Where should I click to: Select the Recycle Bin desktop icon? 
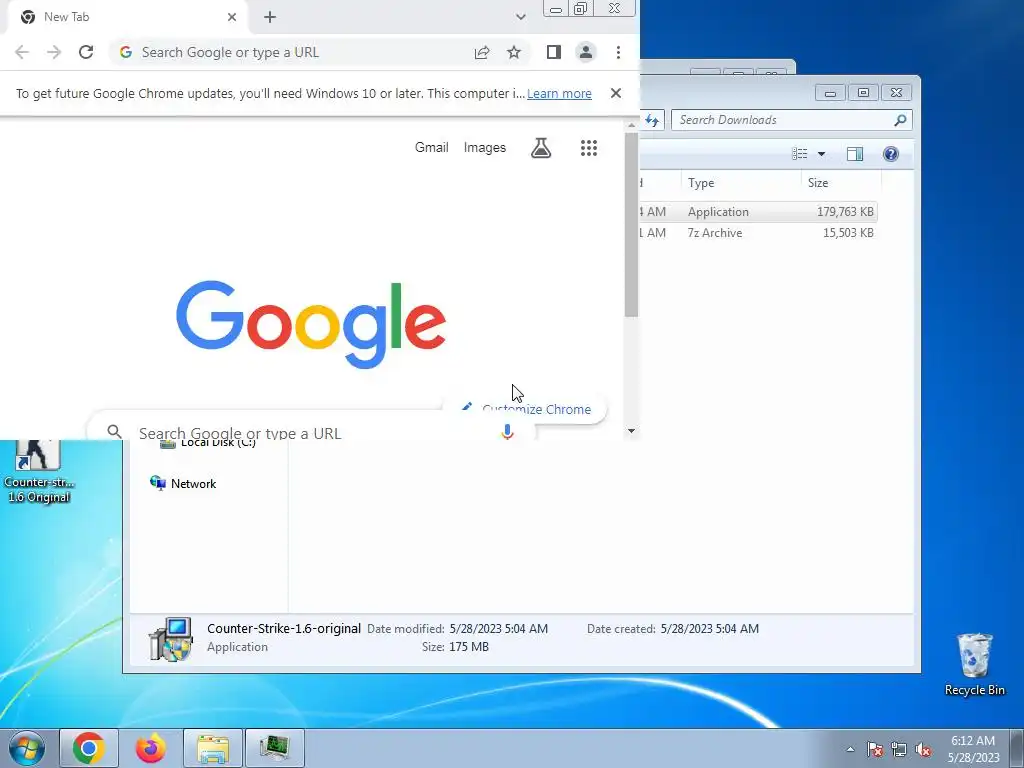coord(974,664)
